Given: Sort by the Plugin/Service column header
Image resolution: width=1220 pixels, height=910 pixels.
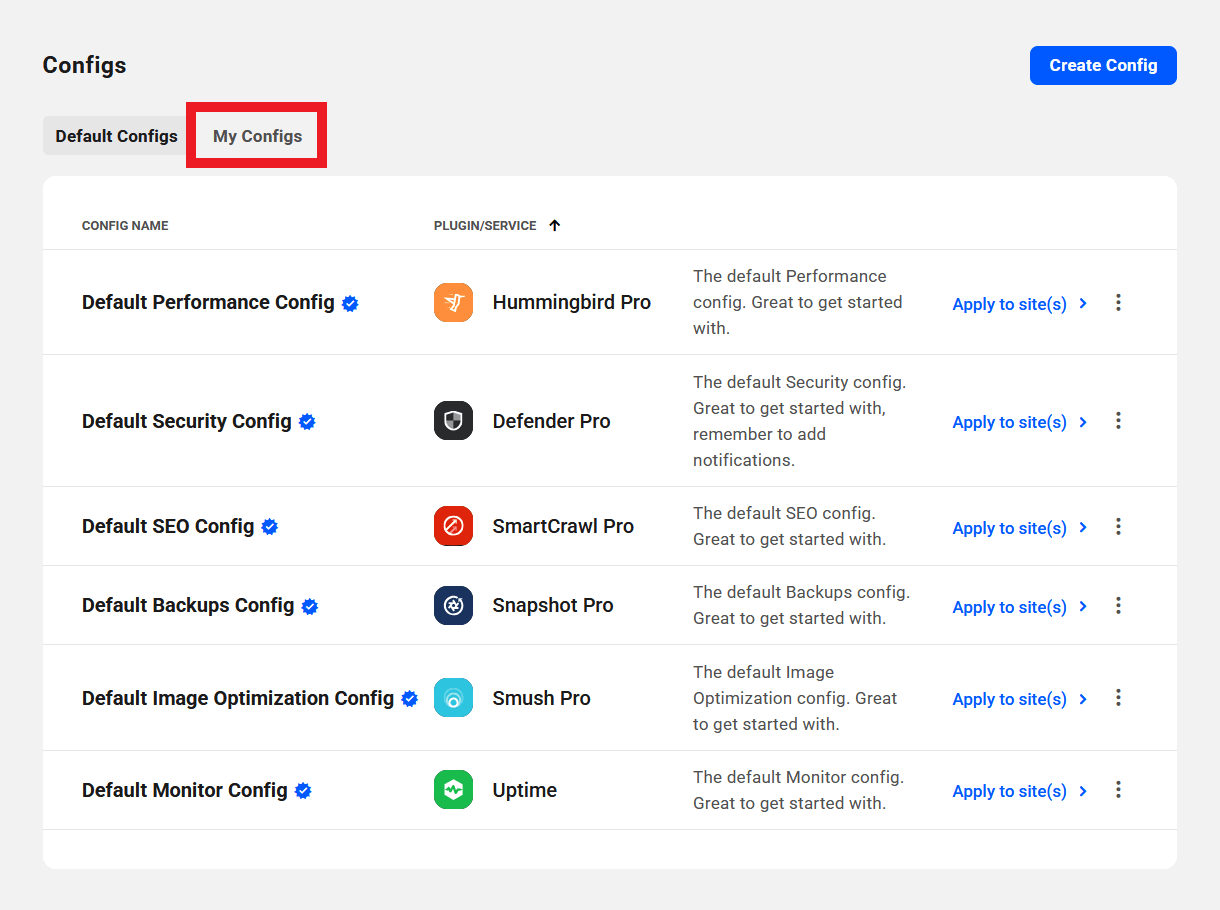Looking at the screenshot, I should [x=485, y=226].
